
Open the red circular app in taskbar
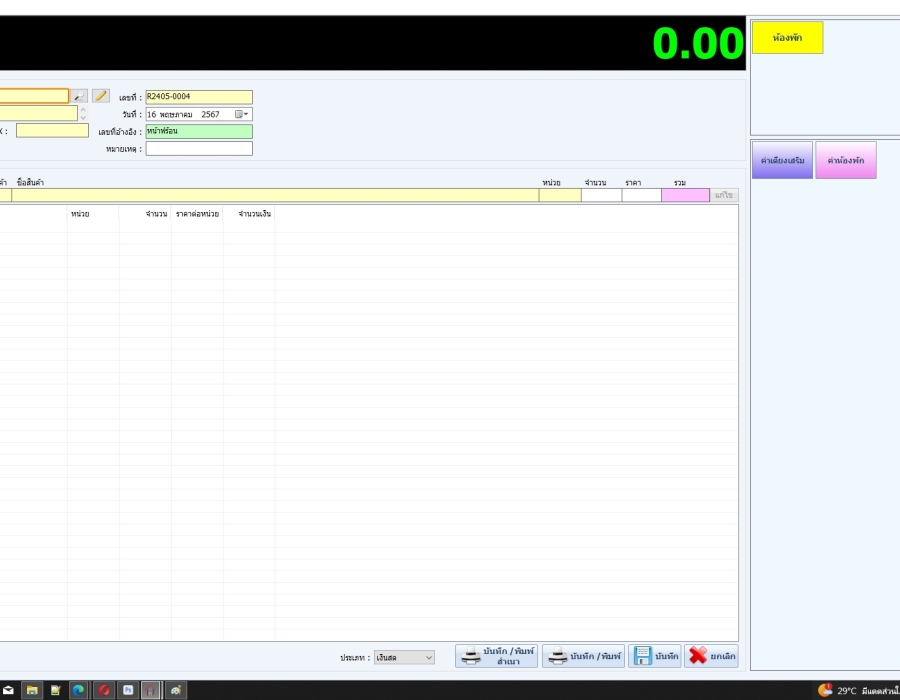coord(104,690)
